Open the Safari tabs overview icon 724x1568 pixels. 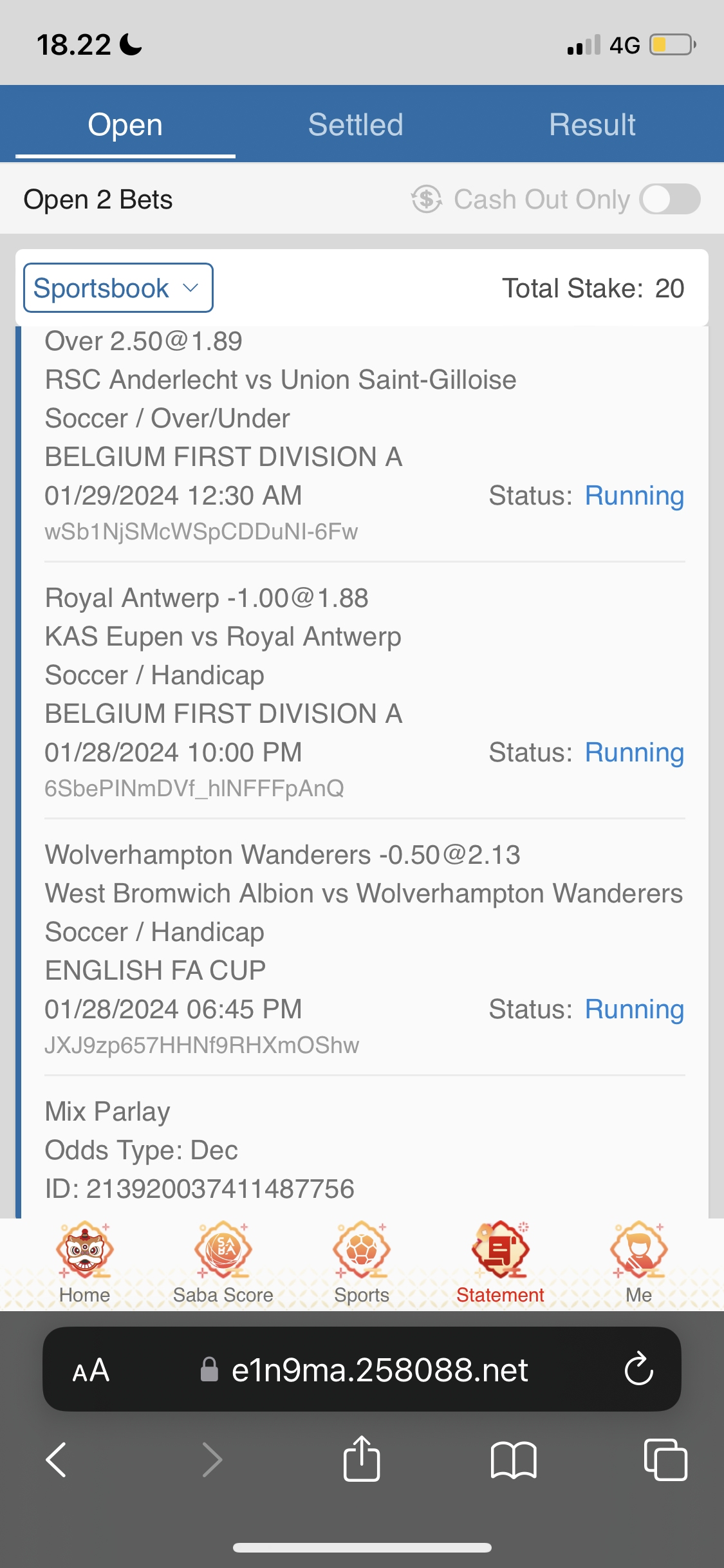[x=665, y=1459]
